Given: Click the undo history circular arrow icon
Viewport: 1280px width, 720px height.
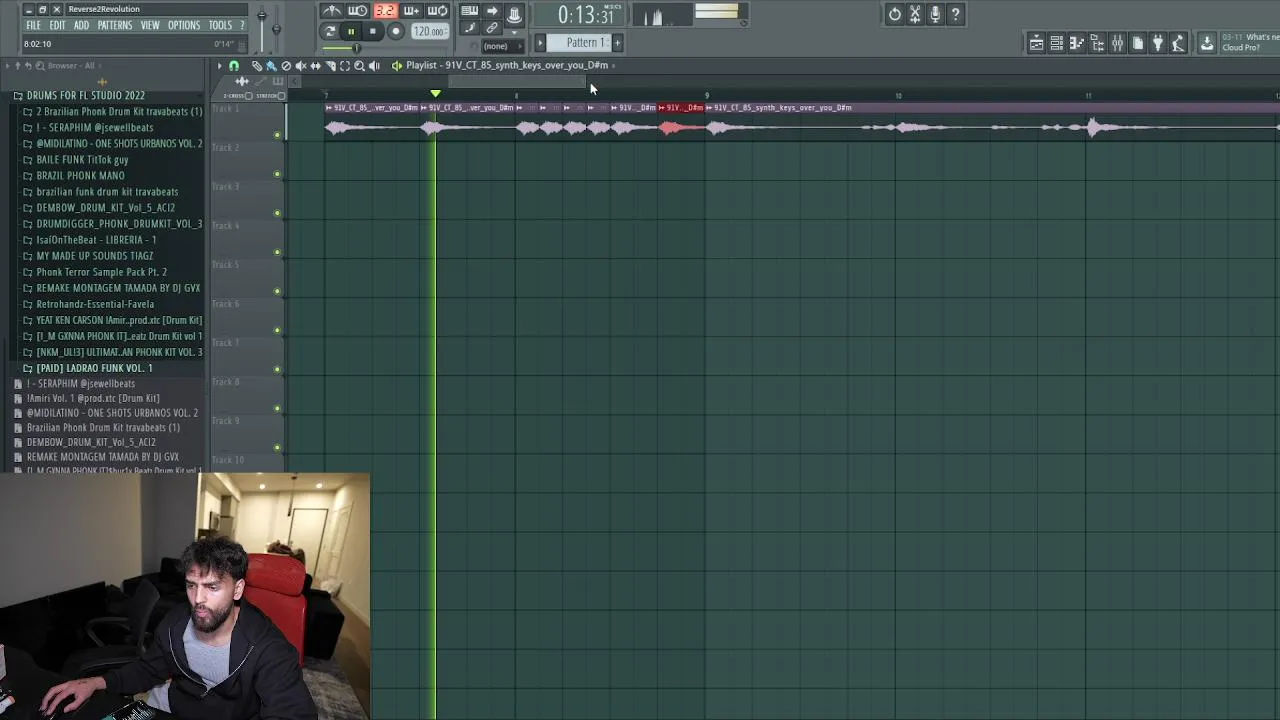Looking at the screenshot, I should coord(895,14).
